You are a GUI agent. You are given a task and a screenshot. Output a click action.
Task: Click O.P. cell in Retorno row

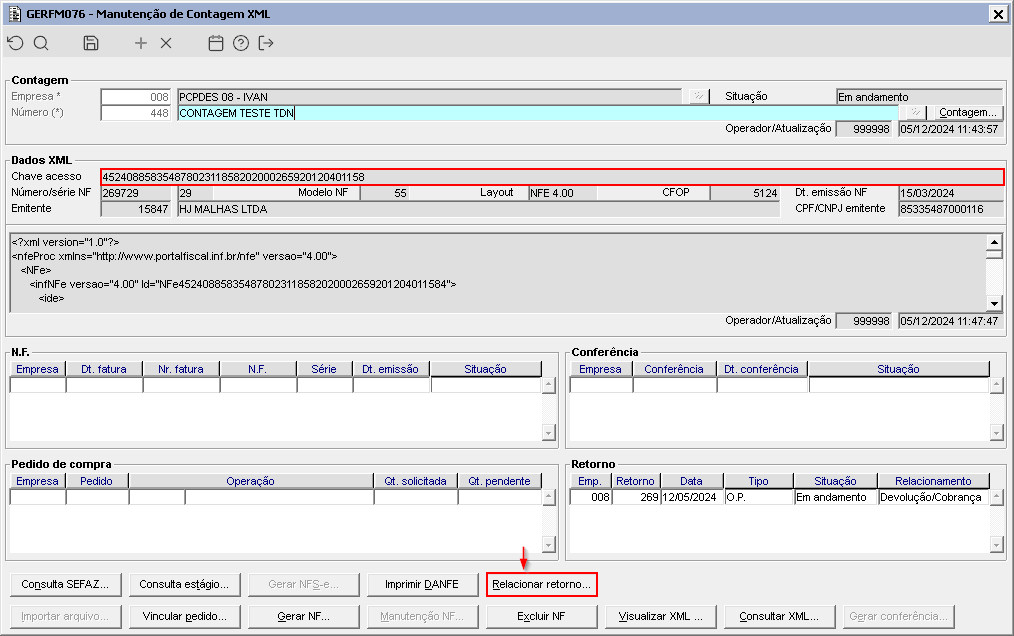click(x=759, y=498)
